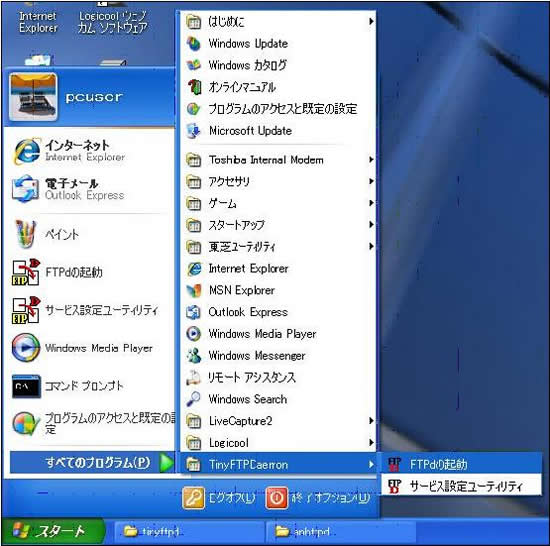Expand the スタートアップ submenu arrow

(371, 225)
